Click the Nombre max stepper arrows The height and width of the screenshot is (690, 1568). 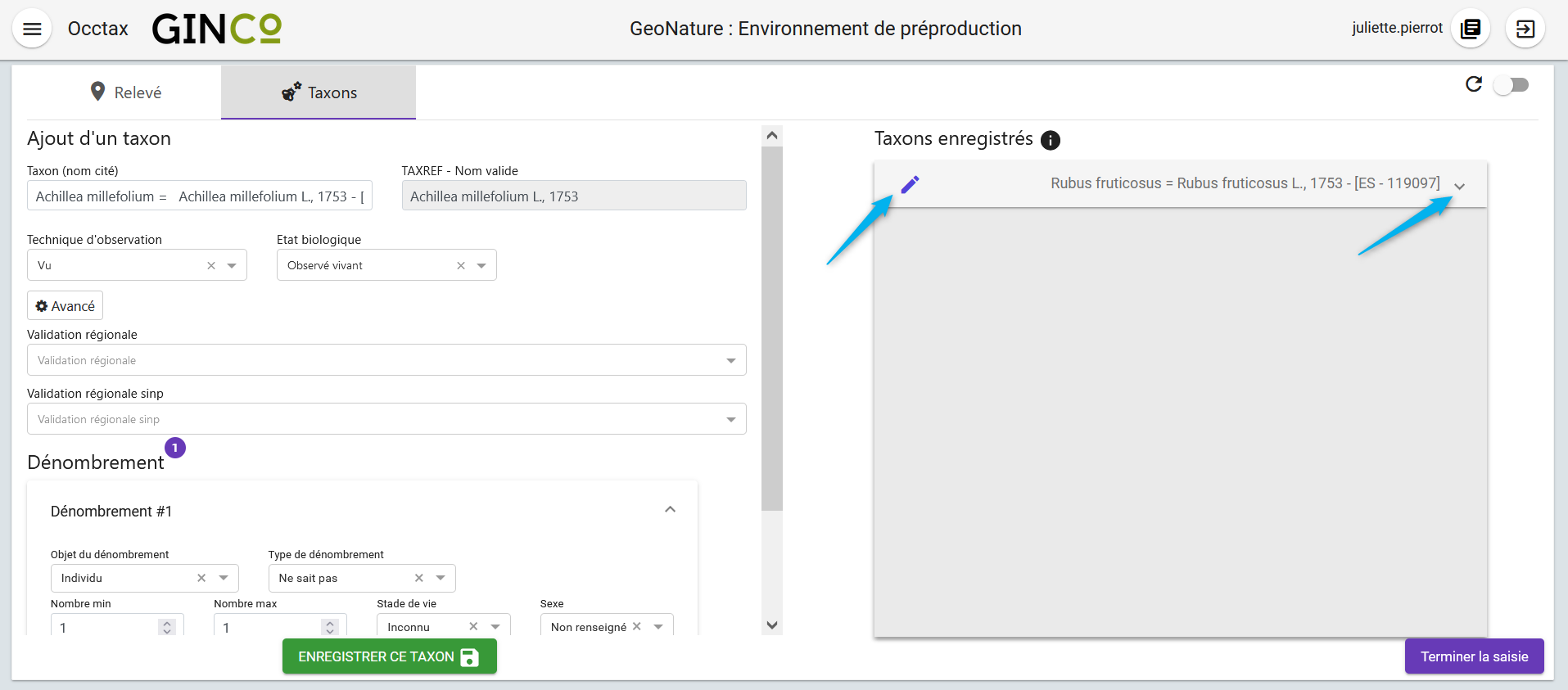coord(330,626)
